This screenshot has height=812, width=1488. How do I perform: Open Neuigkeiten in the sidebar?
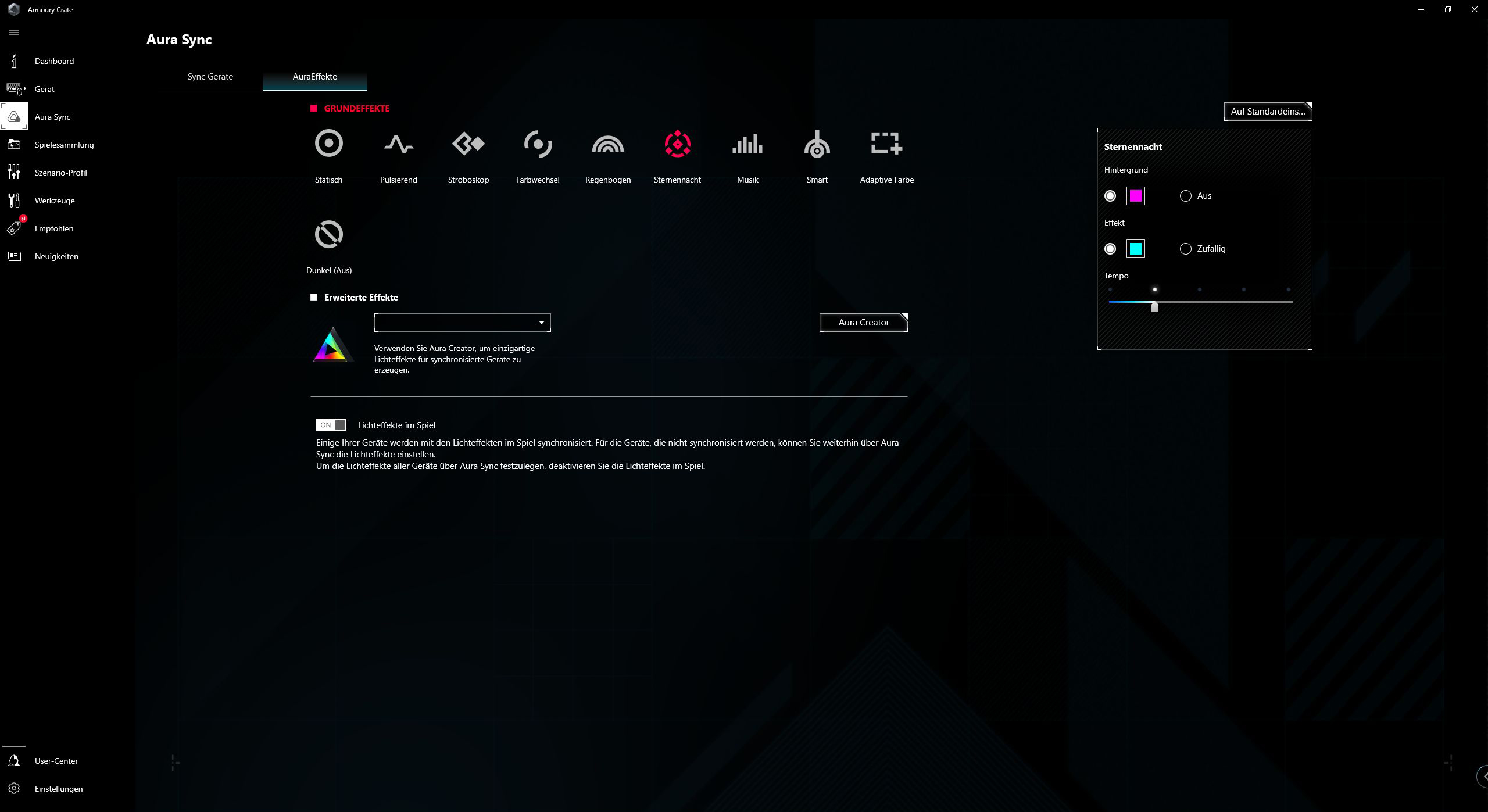56,256
